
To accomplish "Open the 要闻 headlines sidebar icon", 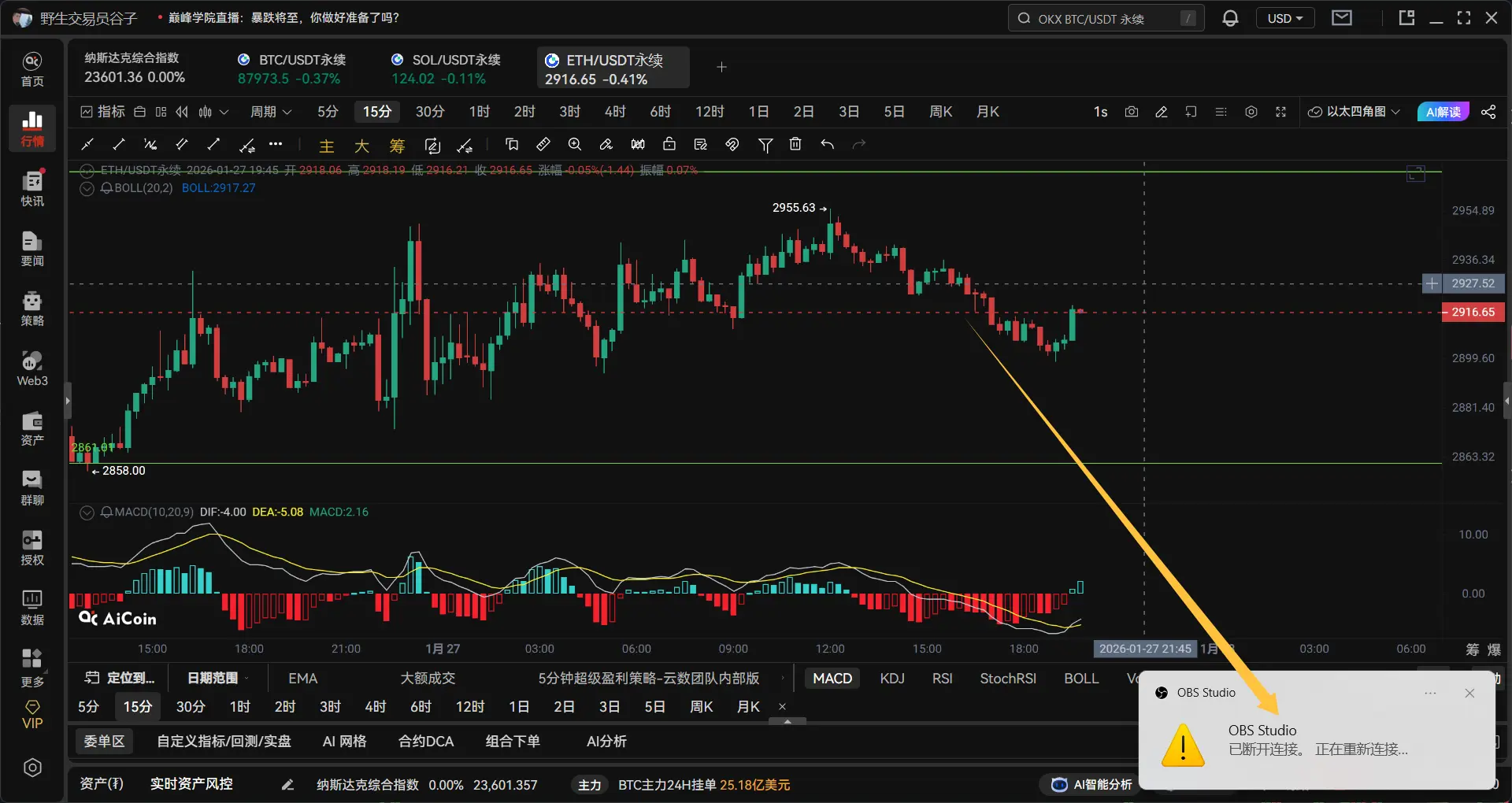I will [x=32, y=249].
